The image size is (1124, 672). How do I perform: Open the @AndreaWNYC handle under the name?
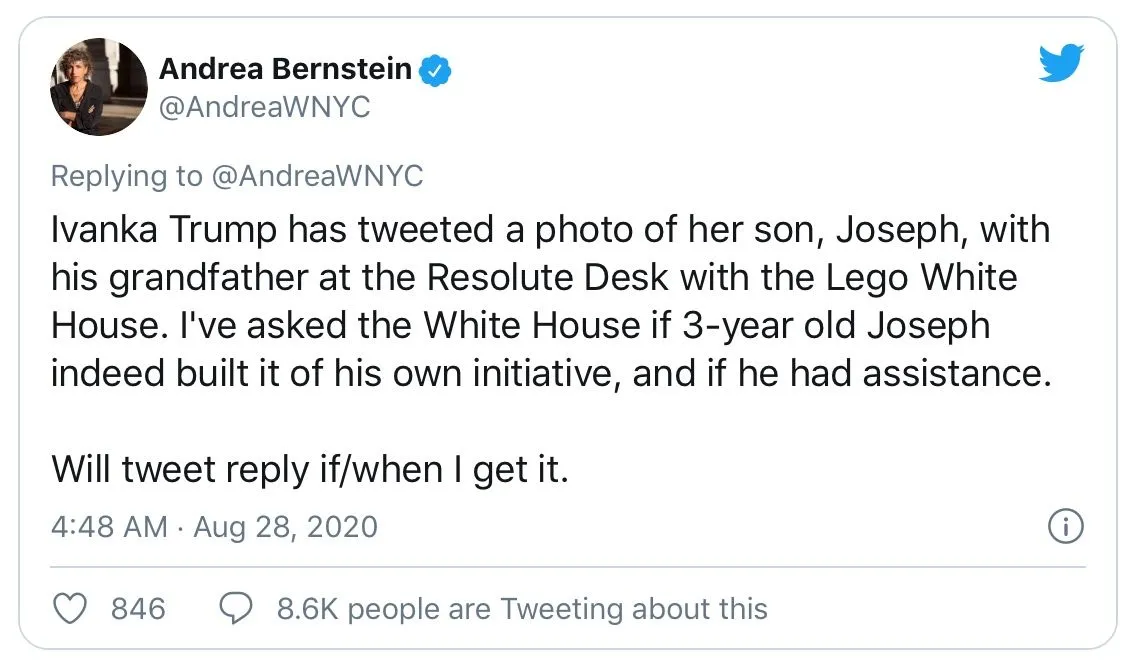tap(264, 107)
